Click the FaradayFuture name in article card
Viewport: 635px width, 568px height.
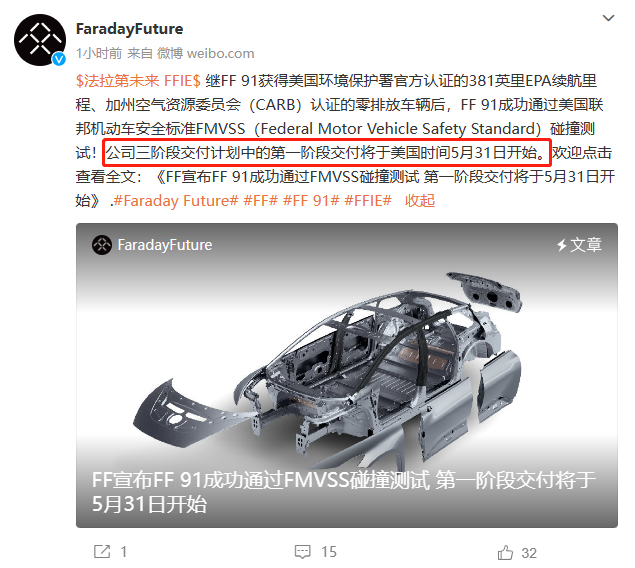coord(165,245)
